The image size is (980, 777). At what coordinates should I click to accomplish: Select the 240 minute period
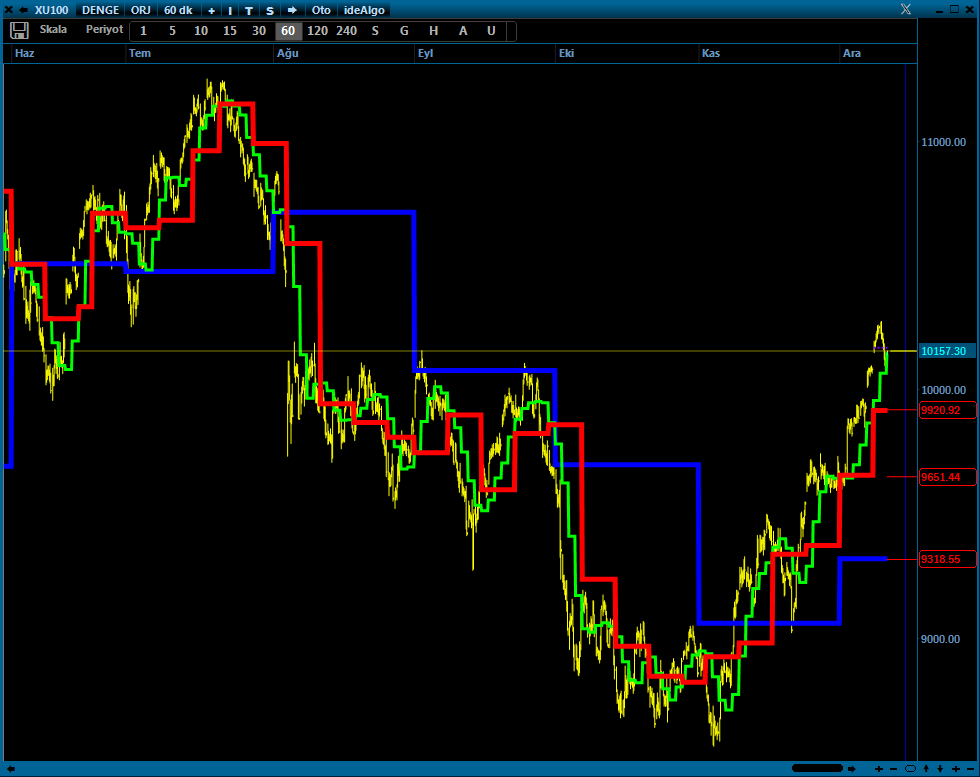click(346, 31)
